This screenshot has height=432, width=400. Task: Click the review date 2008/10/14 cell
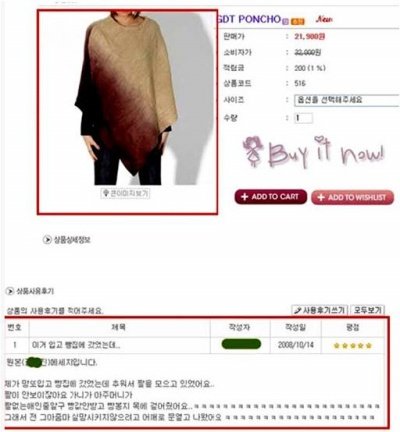[296, 345]
